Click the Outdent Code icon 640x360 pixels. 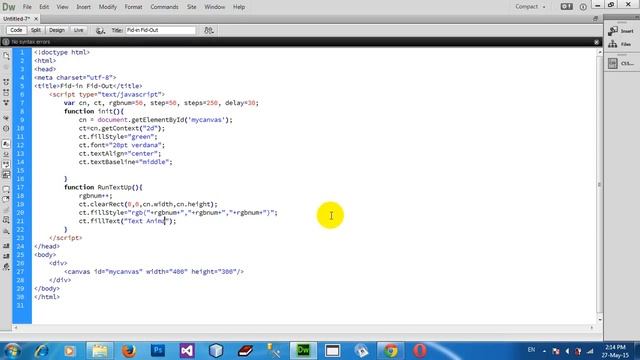click(6, 256)
